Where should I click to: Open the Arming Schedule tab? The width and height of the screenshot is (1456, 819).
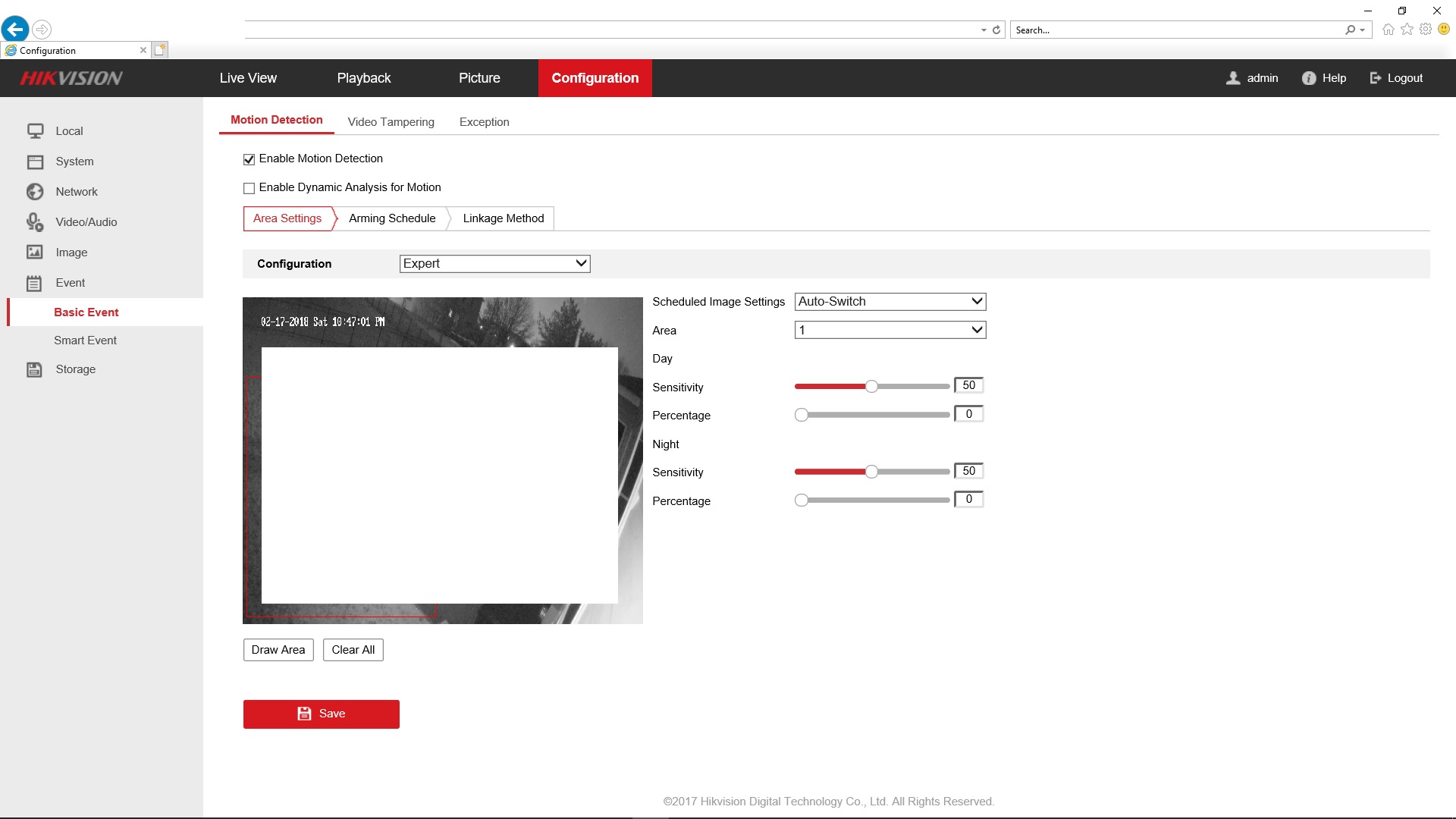tap(392, 218)
